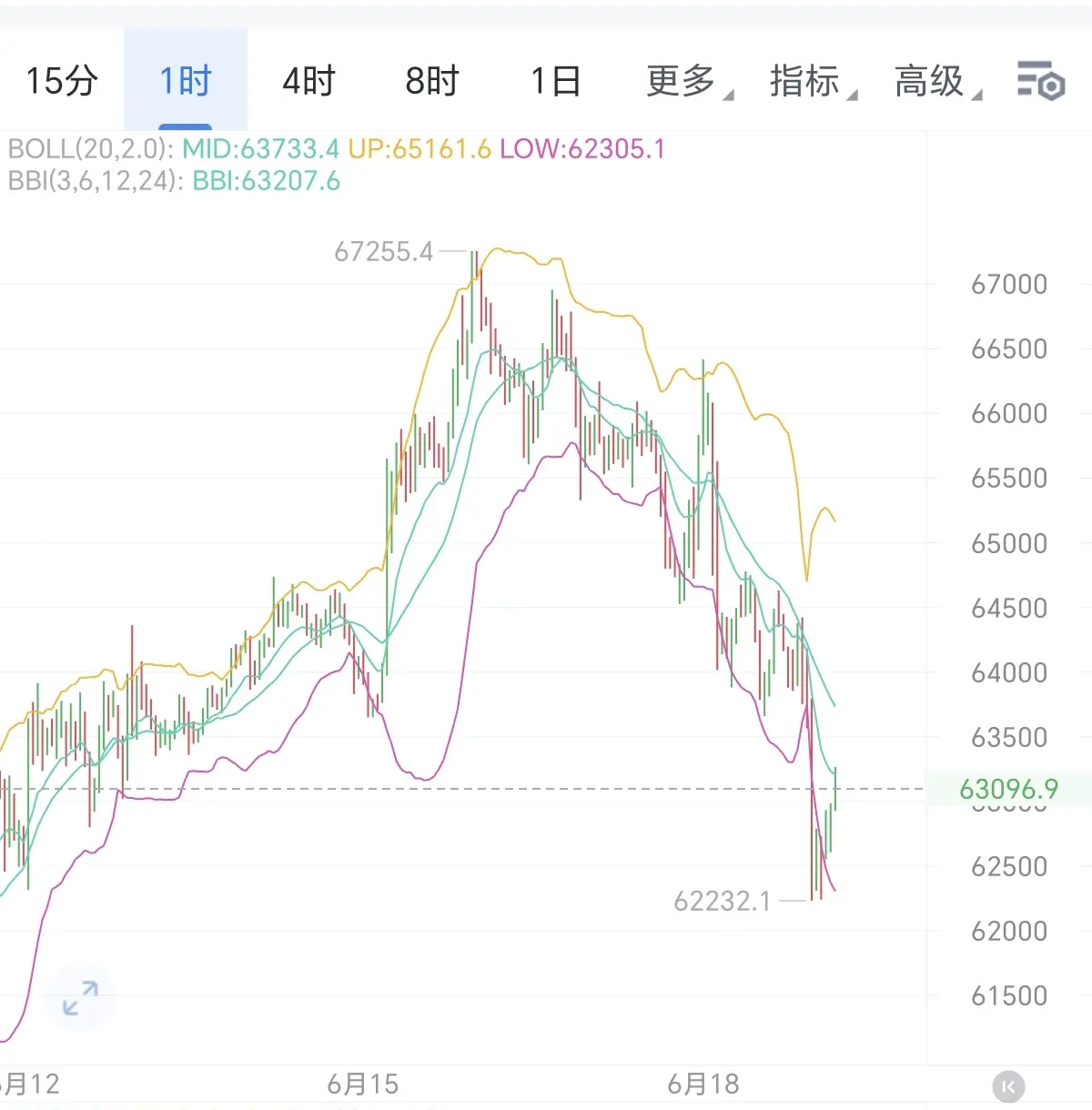Viewport: 1092px width, 1110px height.
Task: Tap LOW:62305.1 value
Action: (x=582, y=149)
